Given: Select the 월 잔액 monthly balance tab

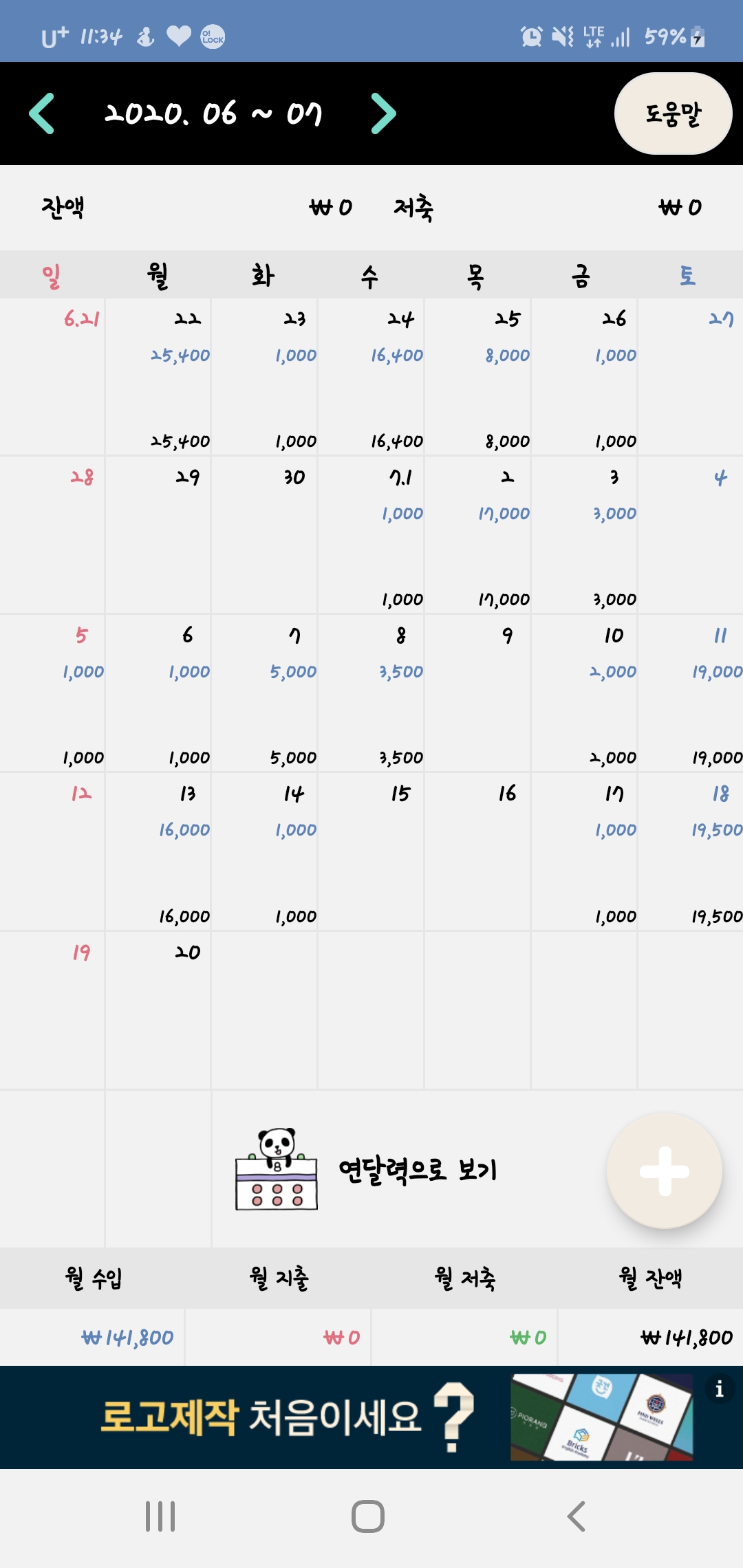Looking at the screenshot, I should pos(650,1278).
